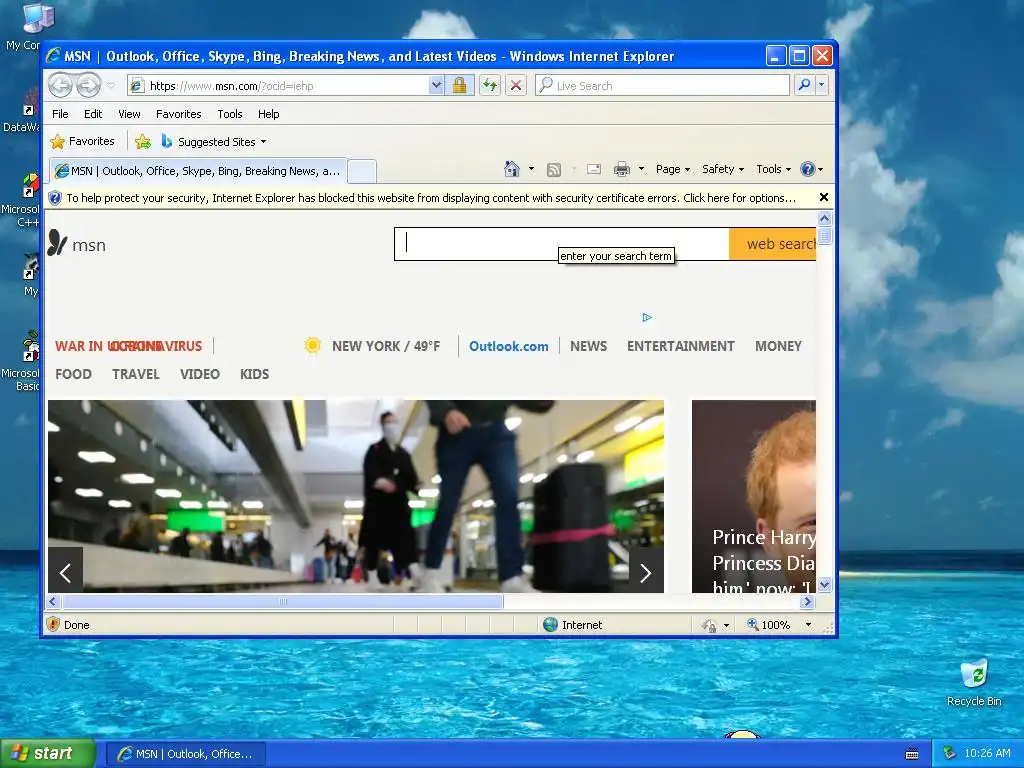Click the MSN taskbar button

185,754
